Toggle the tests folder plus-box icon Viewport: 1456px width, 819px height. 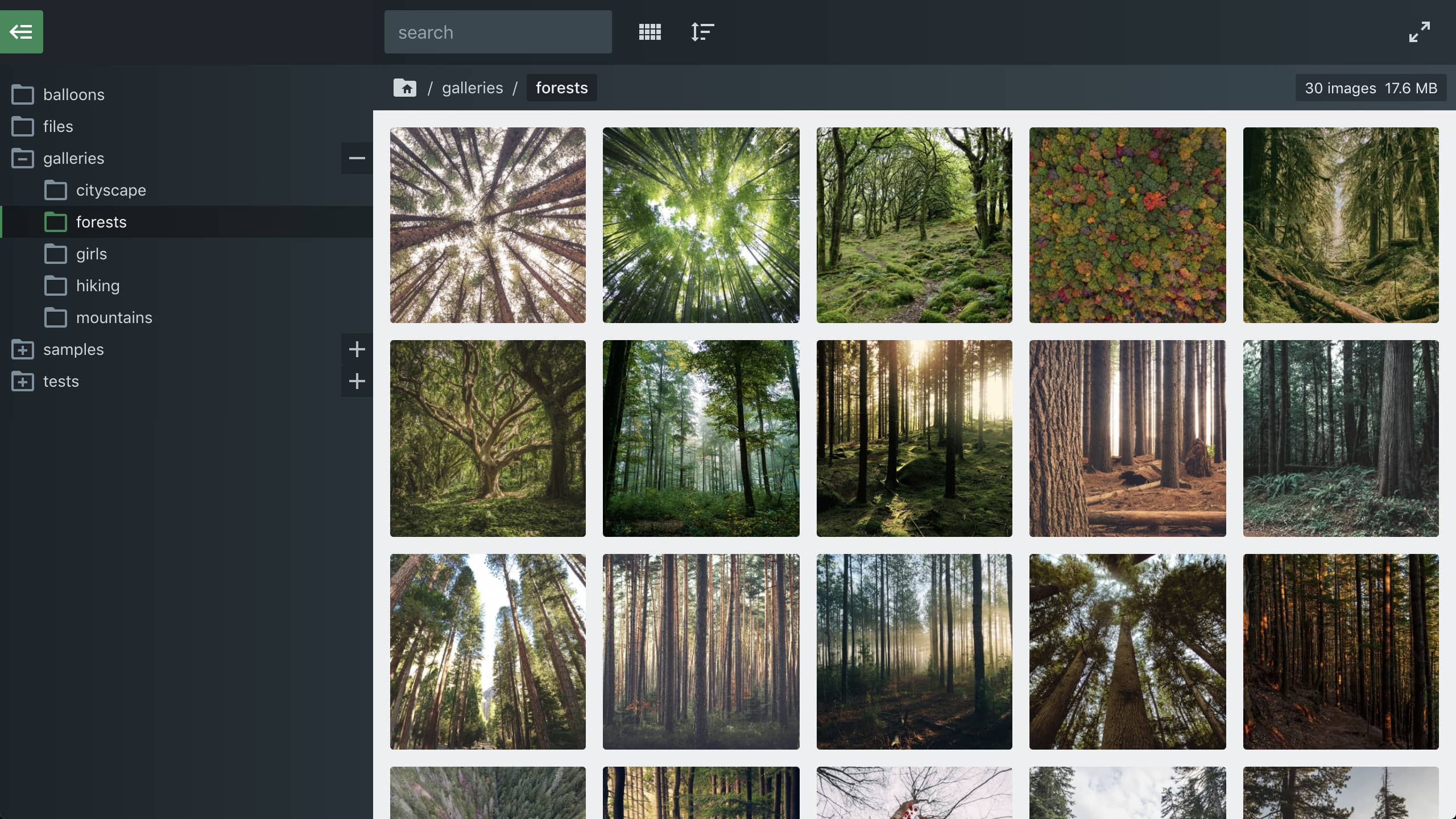click(23, 381)
